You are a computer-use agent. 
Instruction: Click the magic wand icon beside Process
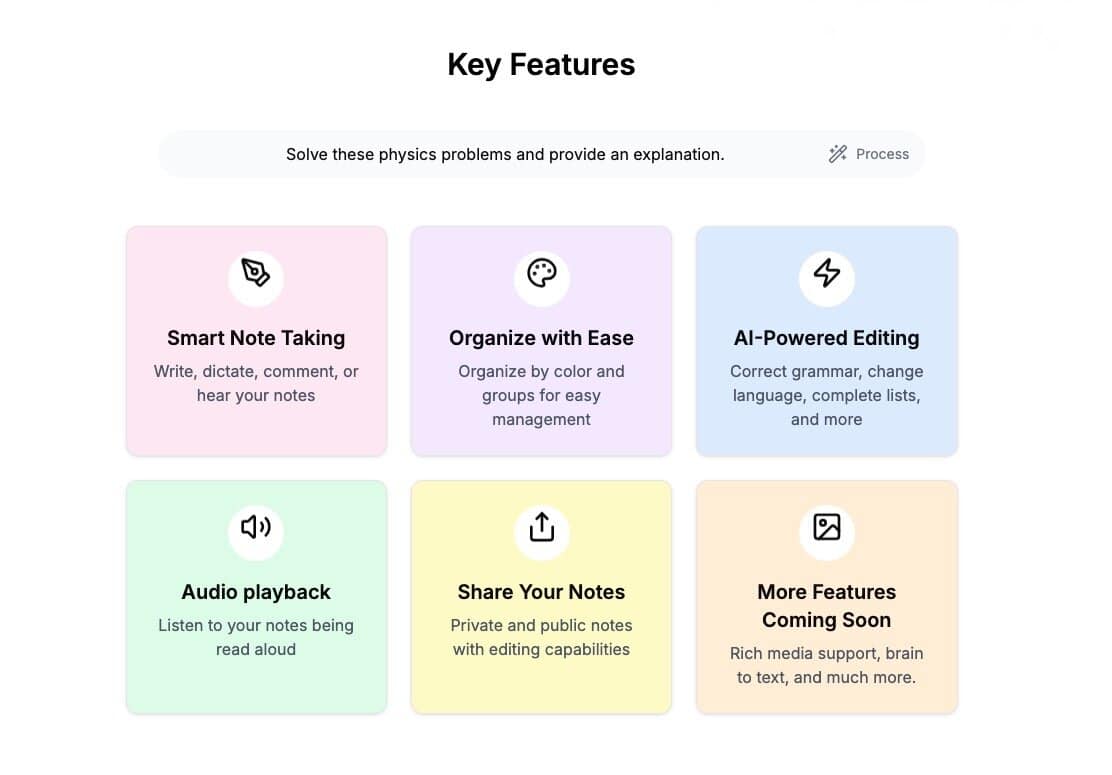pos(838,154)
